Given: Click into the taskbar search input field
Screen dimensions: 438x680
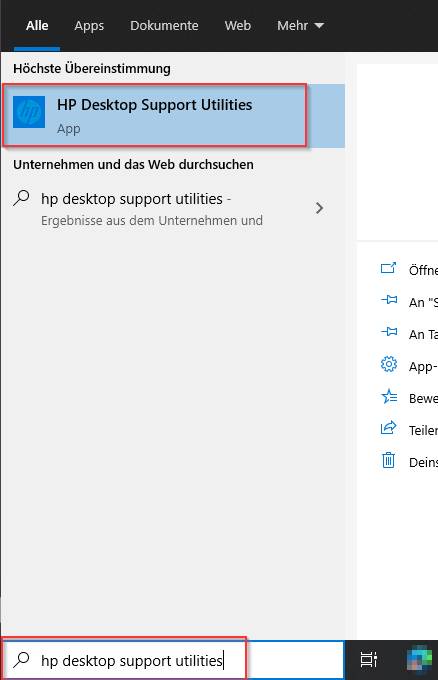Looking at the screenshot, I should click(173, 660).
